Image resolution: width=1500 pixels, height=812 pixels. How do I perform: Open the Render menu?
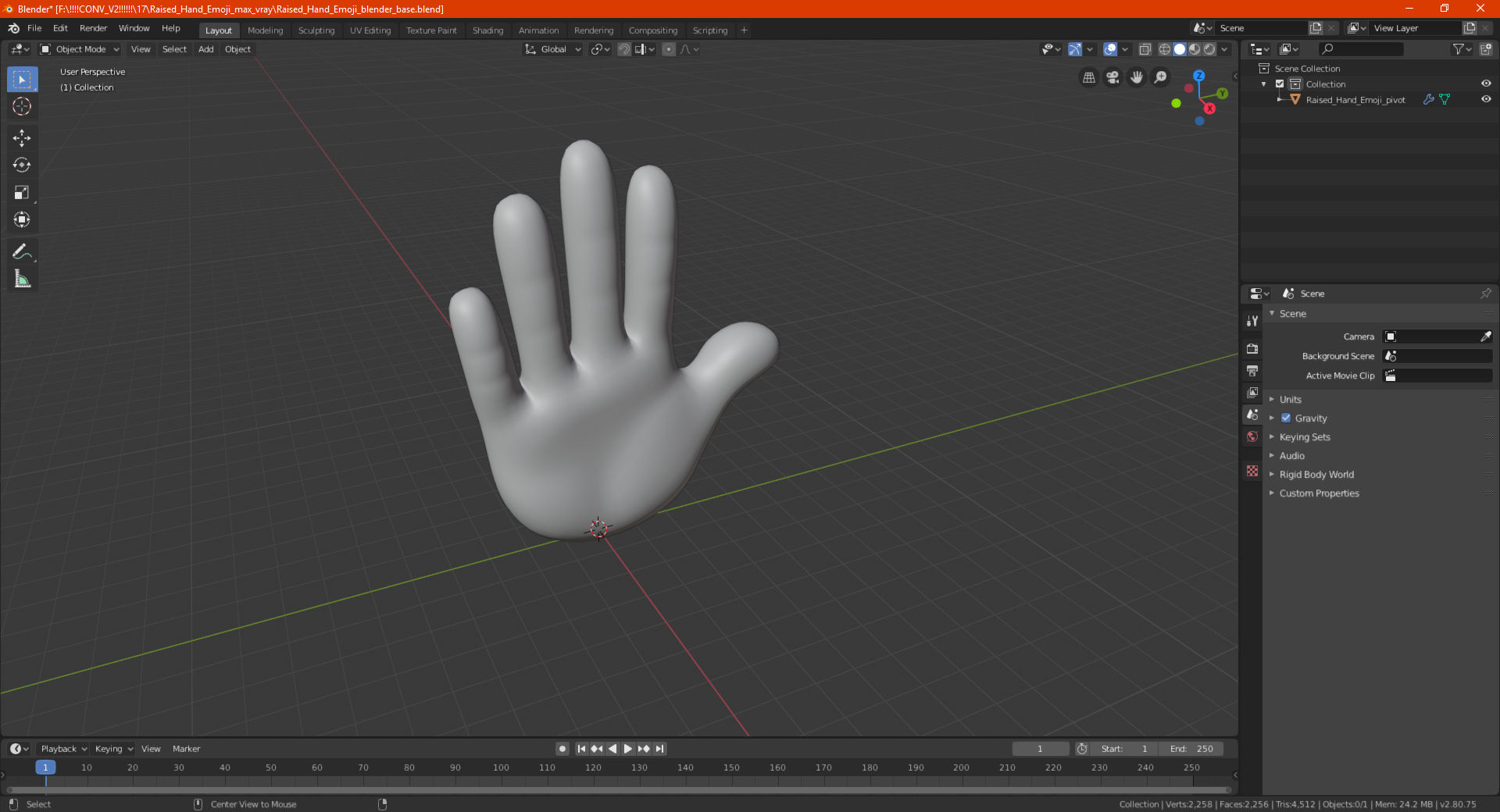pyautogui.click(x=93, y=28)
